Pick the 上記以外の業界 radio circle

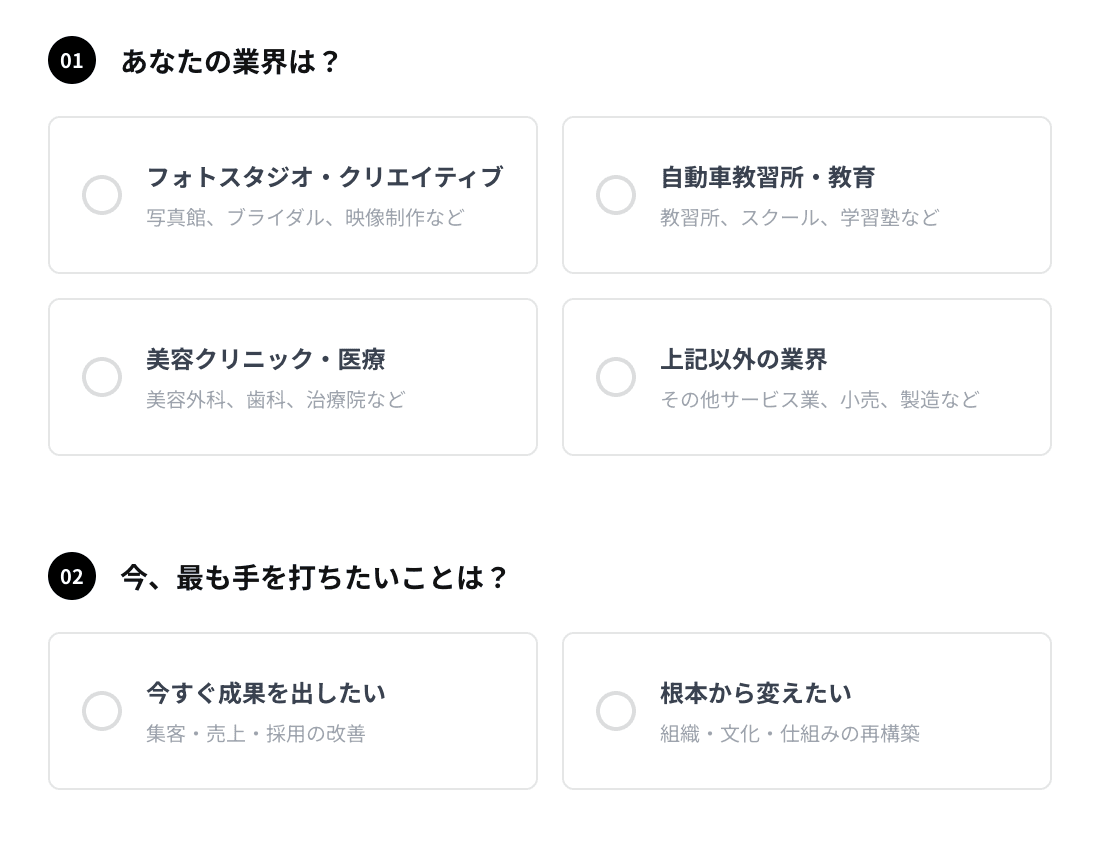[616, 377]
